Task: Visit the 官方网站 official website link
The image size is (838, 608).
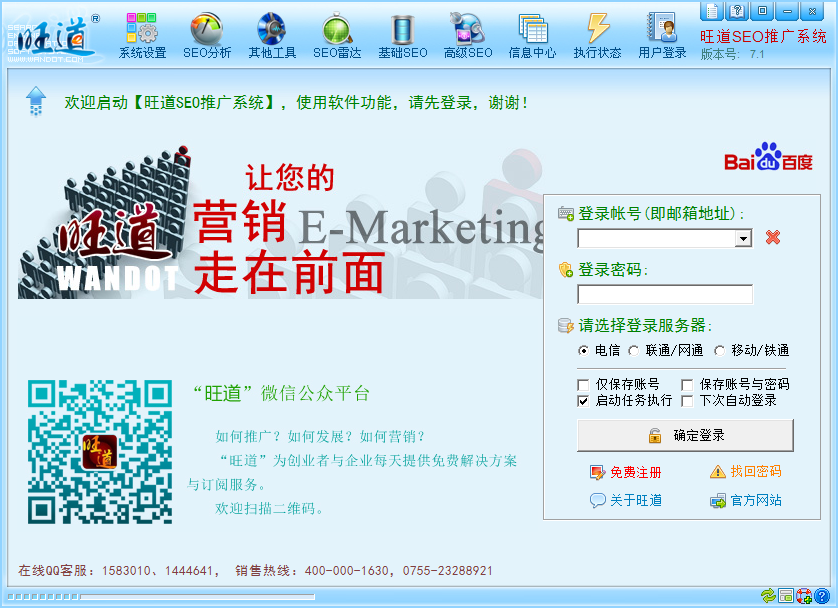Action: [756, 500]
